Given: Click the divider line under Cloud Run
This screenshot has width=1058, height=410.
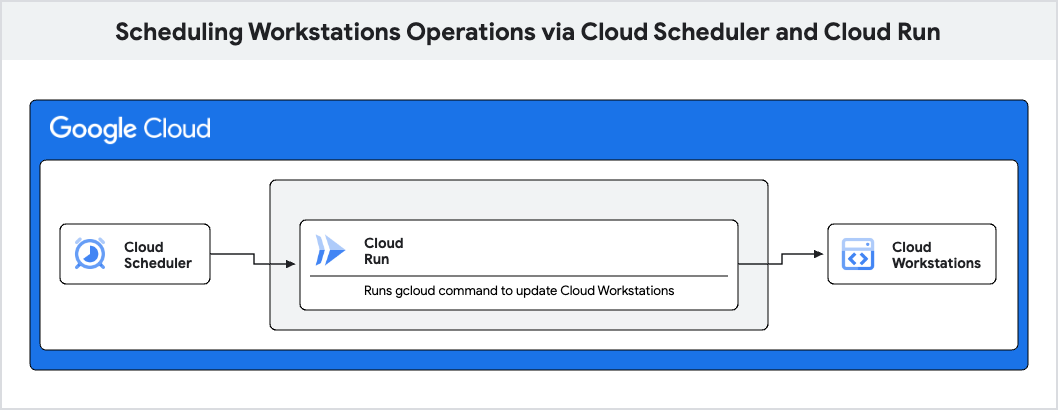Looking at the screenshot, I should (518, 275).
